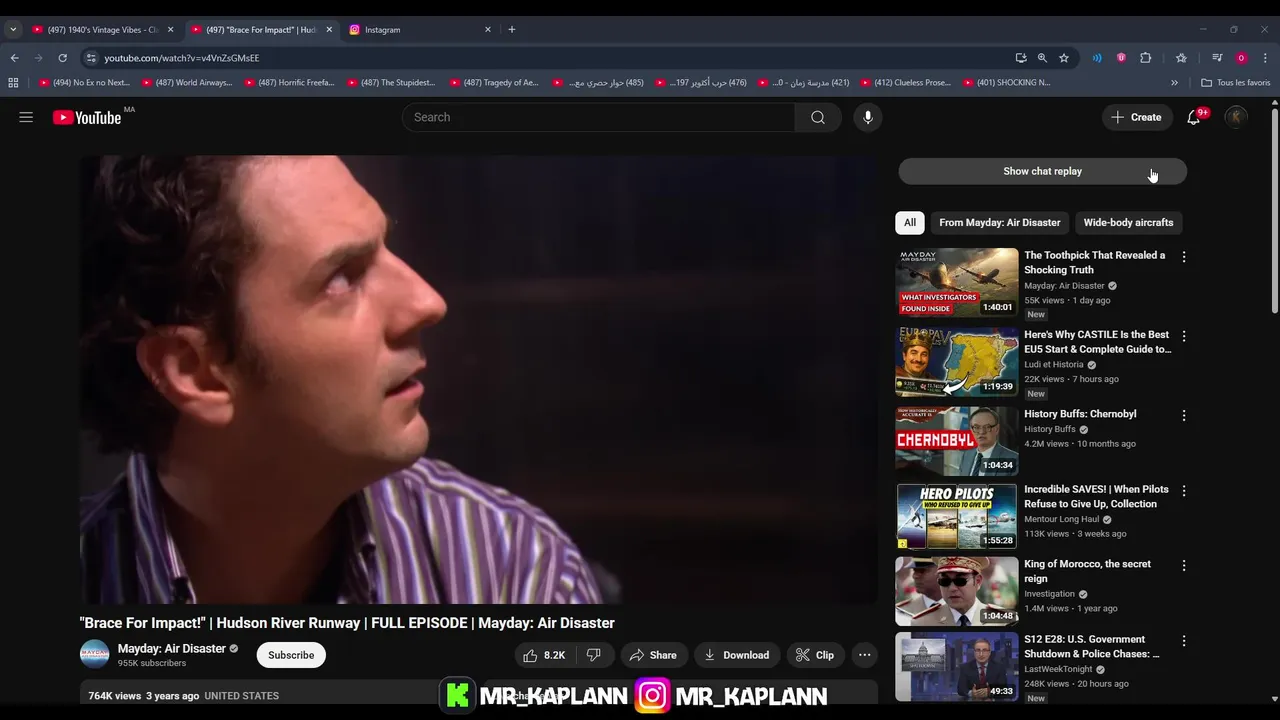Open bookmark "(494) No Ex no Next..."

(84, 83)
